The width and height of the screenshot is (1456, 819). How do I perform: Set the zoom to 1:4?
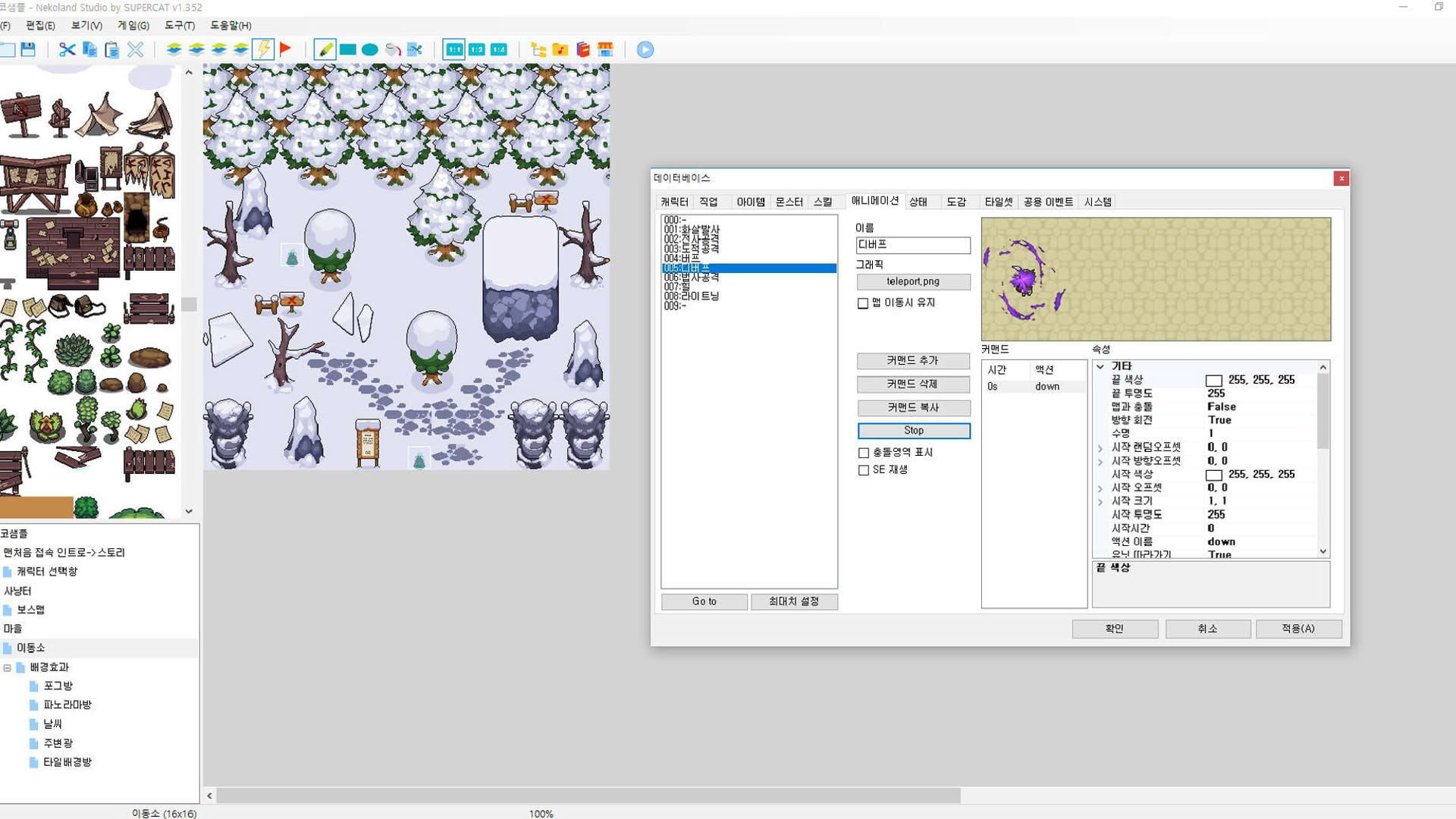(x=498, y=49)
